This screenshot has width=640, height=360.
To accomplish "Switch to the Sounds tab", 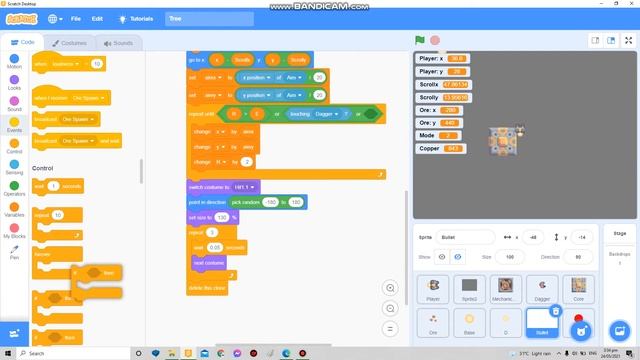I will click(x=118, y=43).
